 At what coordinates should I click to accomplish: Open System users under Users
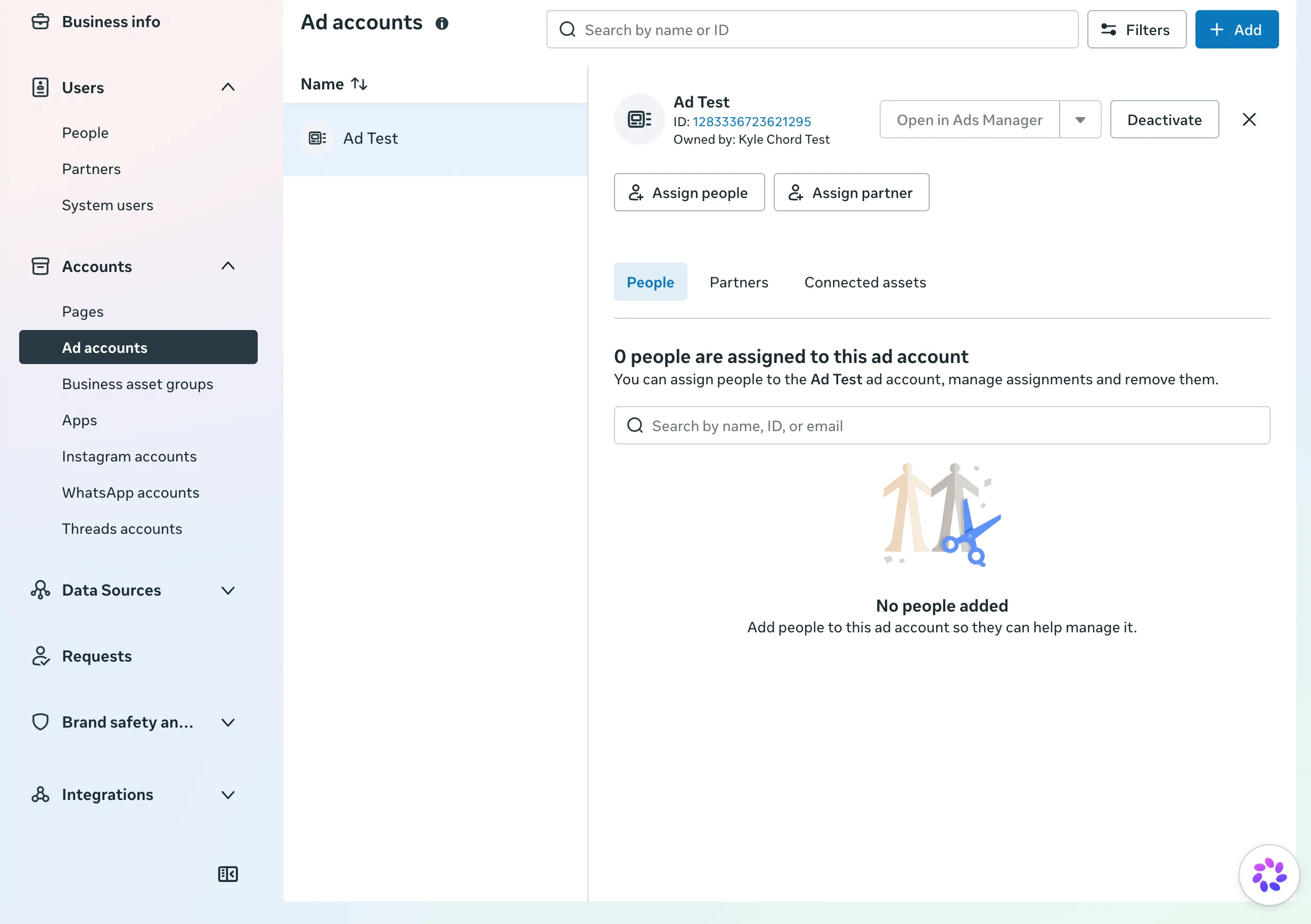tap(108, 205)
